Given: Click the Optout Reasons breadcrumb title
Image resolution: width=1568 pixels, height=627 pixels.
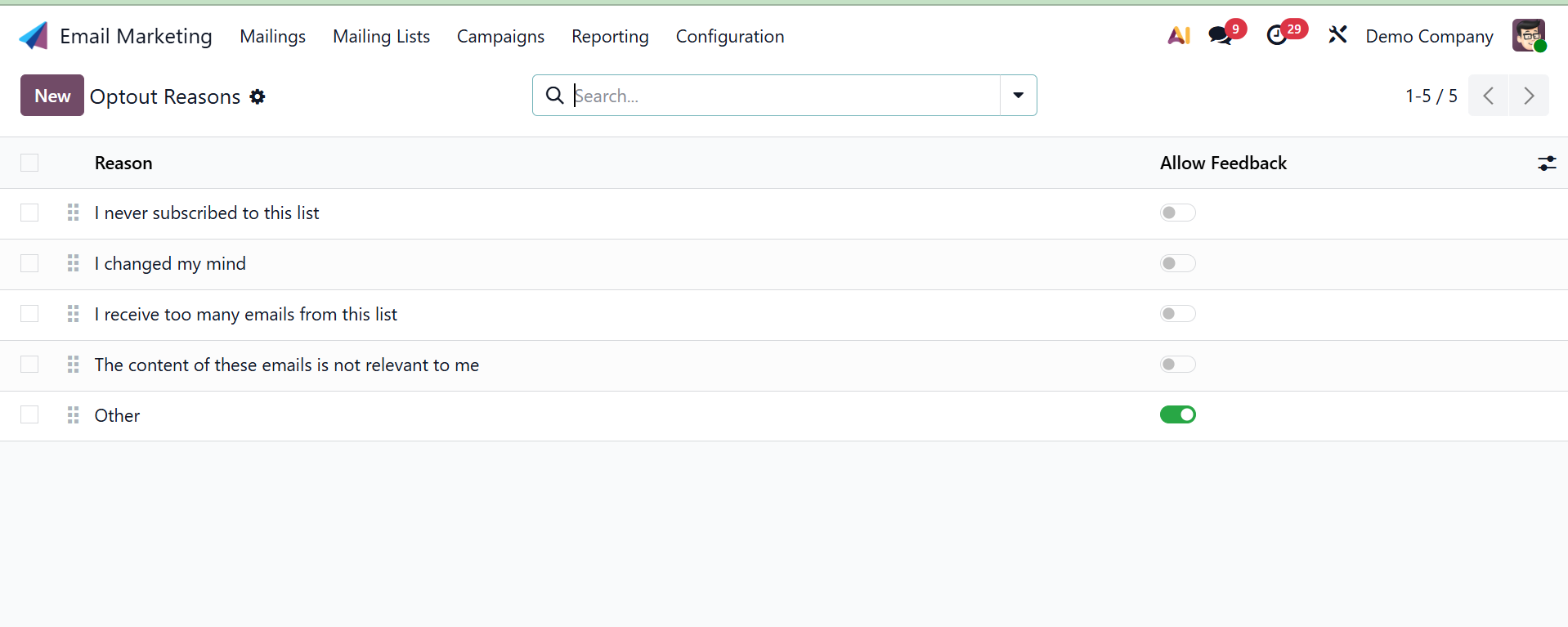Looking at the screenshot, I should (x=165, y=96).
